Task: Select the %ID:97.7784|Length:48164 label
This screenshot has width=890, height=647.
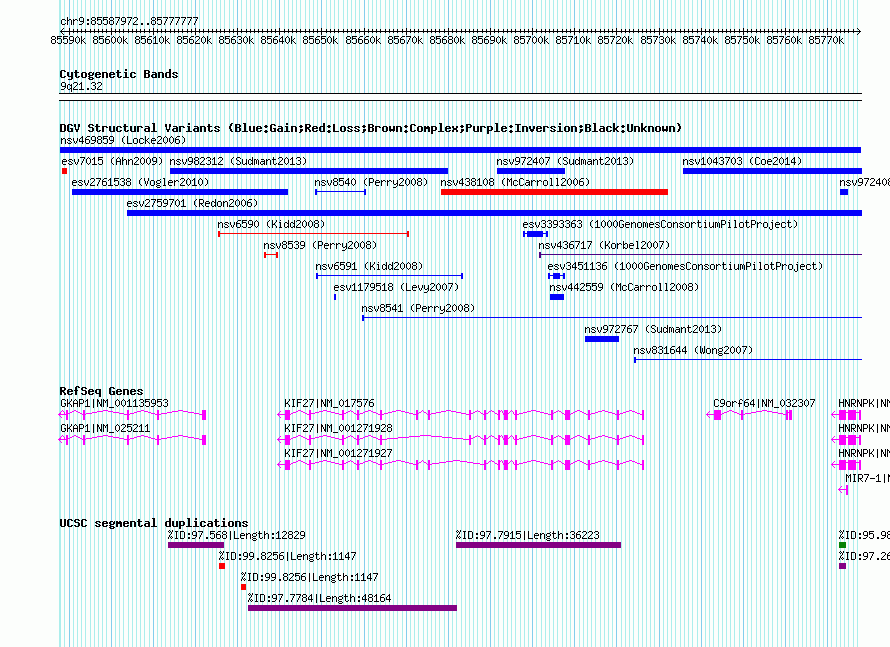Action: click(x=320, y=598)
